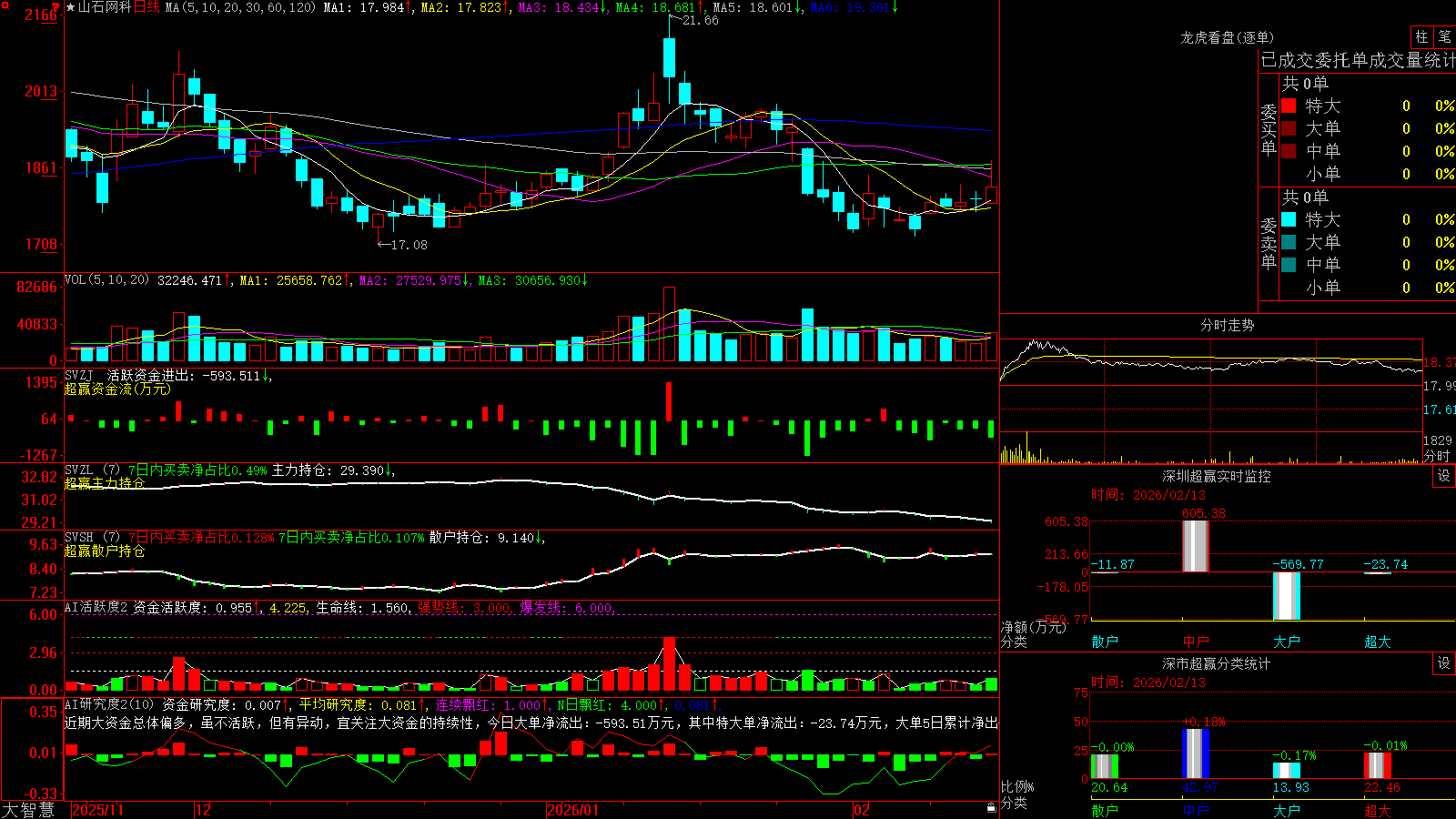This screenshot has height=819, width=1456.
Task: Click the bright red 特大 buy order swatch
Action: (1289, 106)
